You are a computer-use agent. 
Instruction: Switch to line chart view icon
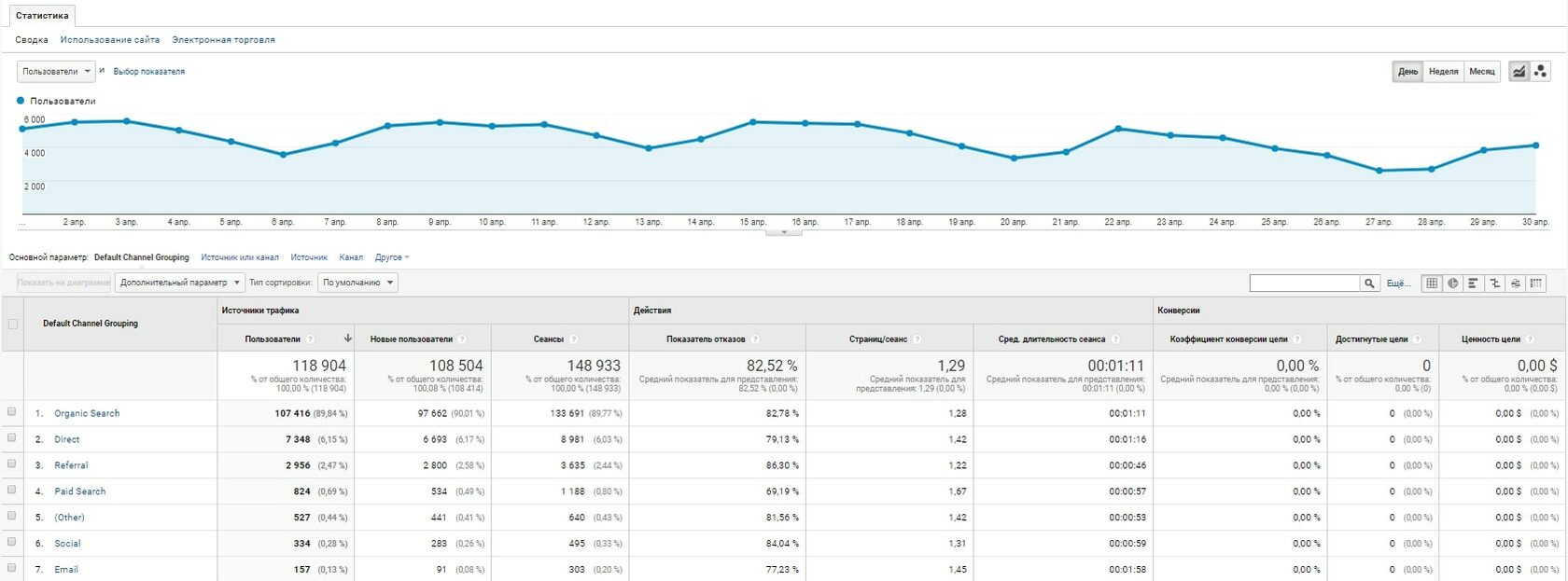pyautogui.click(x=1519, y=71)
